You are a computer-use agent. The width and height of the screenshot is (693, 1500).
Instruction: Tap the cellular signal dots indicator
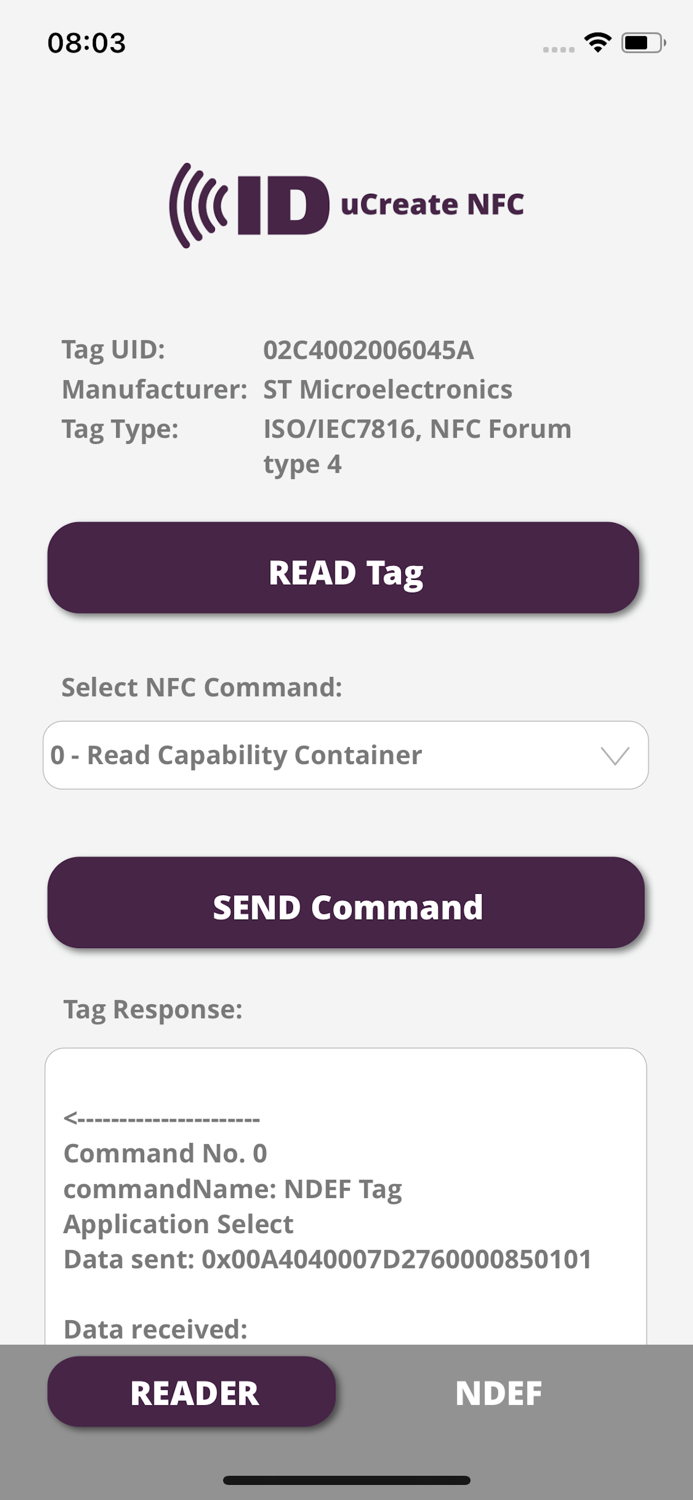coord(558,47)
